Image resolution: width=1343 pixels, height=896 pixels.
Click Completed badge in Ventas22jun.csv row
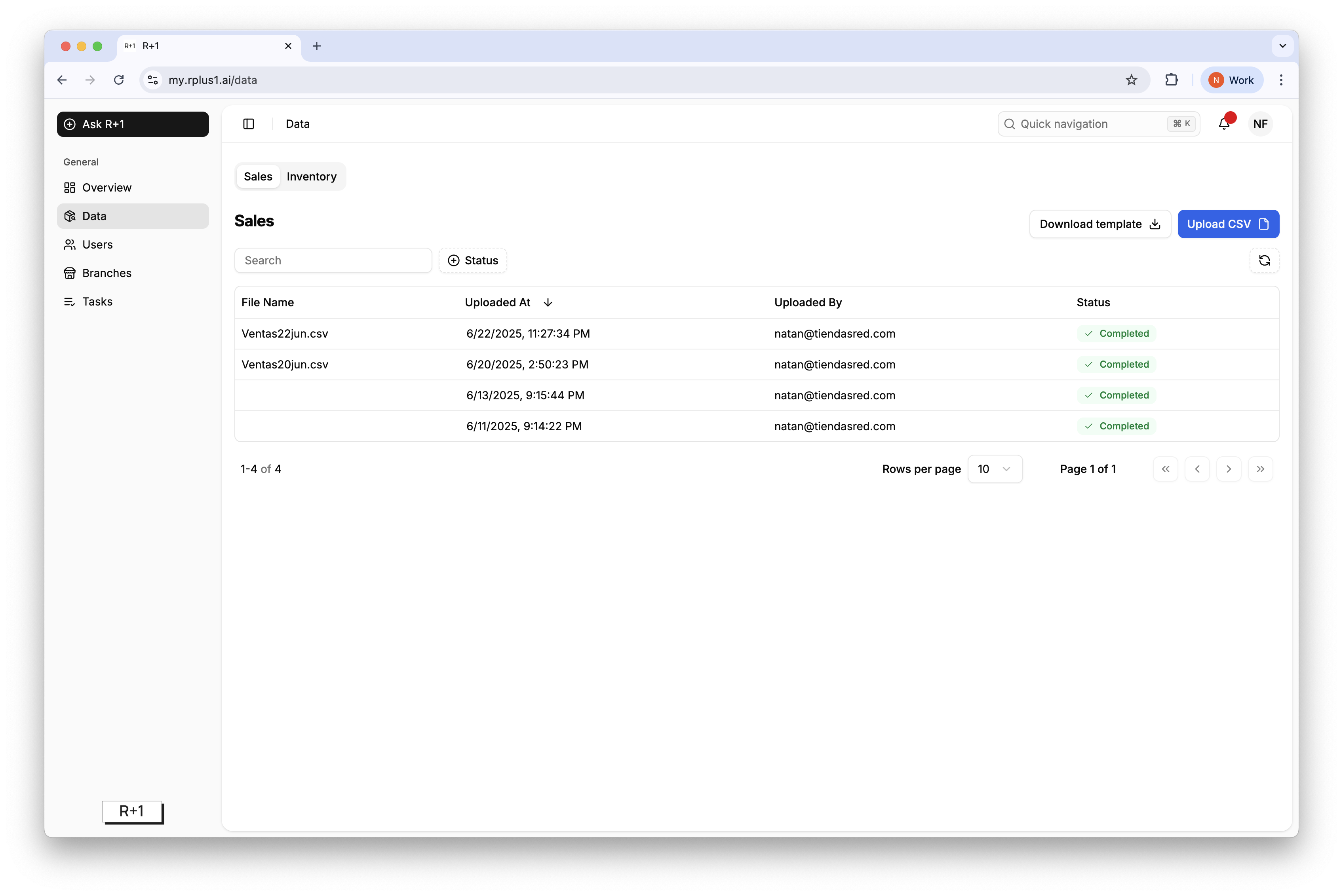(x=1116, y=334)
